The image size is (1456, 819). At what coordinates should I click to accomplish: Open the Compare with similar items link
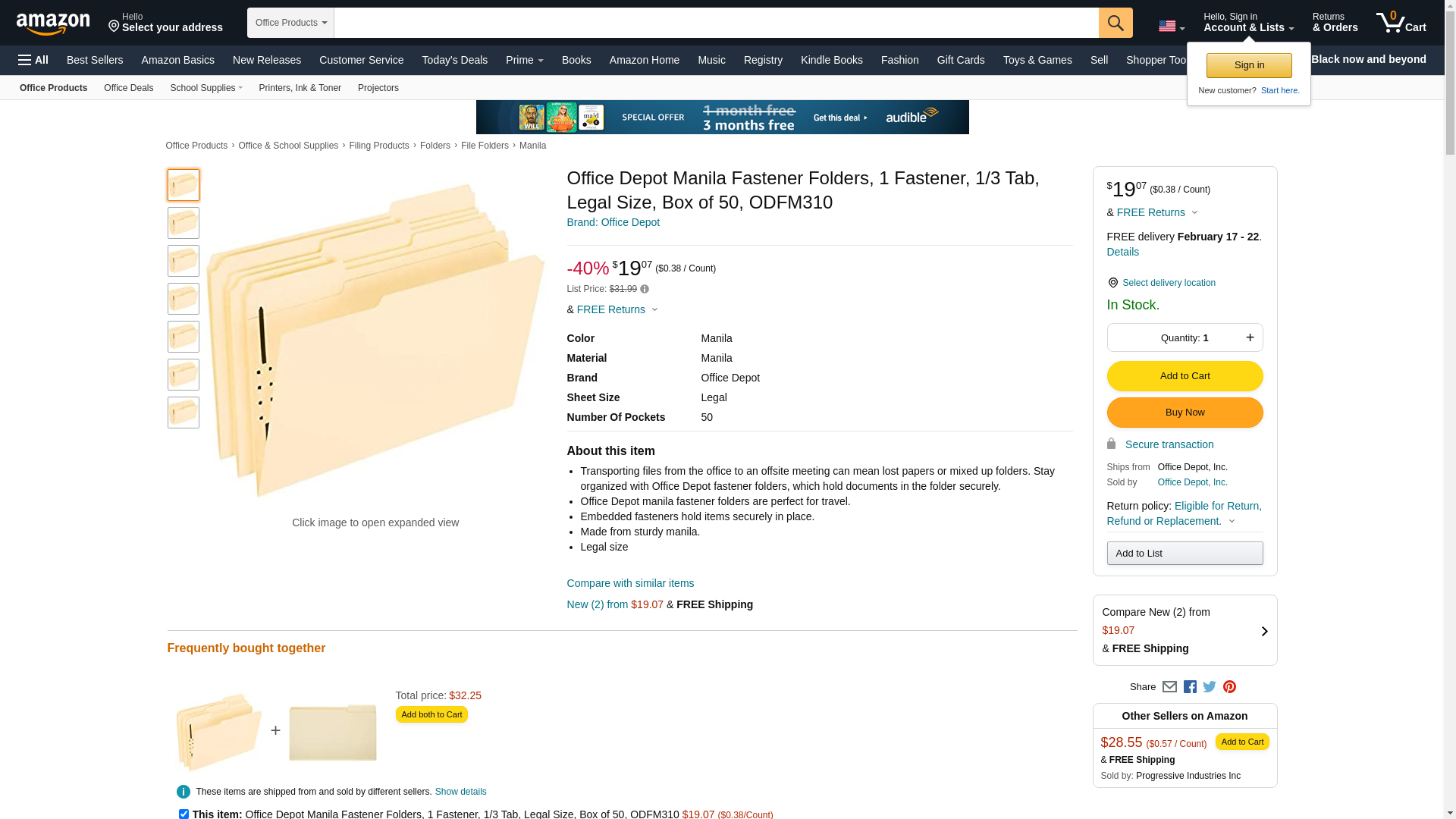630,583
